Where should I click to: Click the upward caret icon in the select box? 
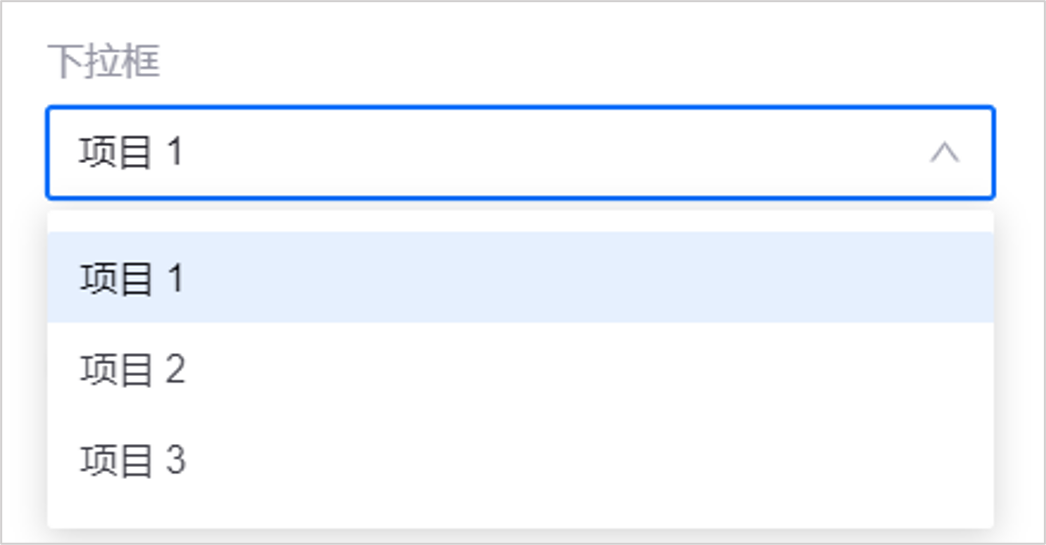[x=944, y=153]
